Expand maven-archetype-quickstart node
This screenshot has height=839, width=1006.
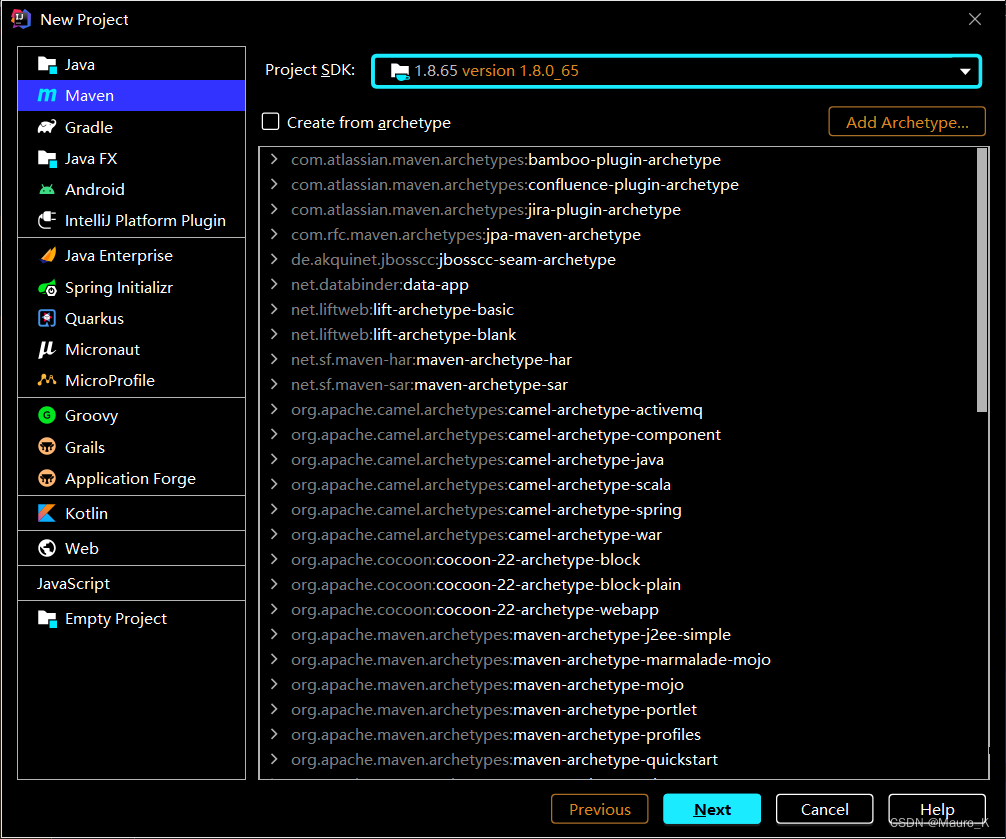click(275, 759)
